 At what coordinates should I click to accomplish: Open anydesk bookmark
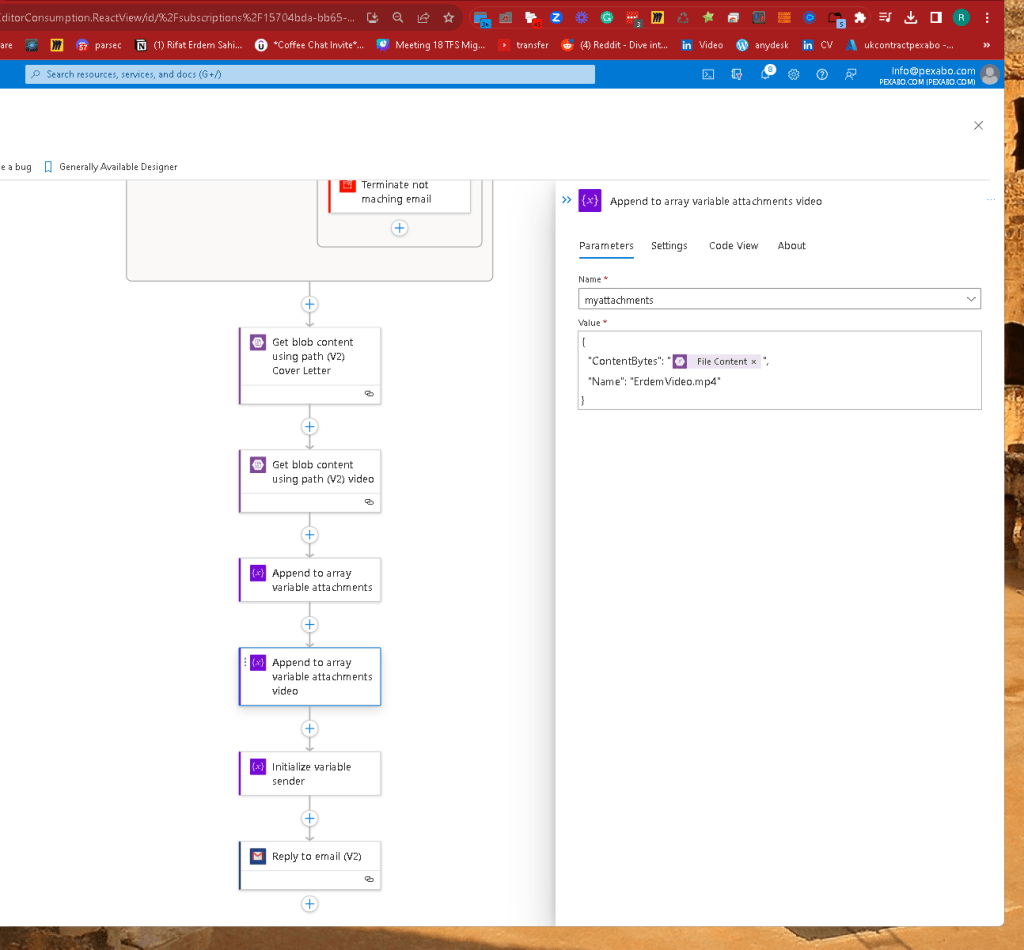coord(763,45)
